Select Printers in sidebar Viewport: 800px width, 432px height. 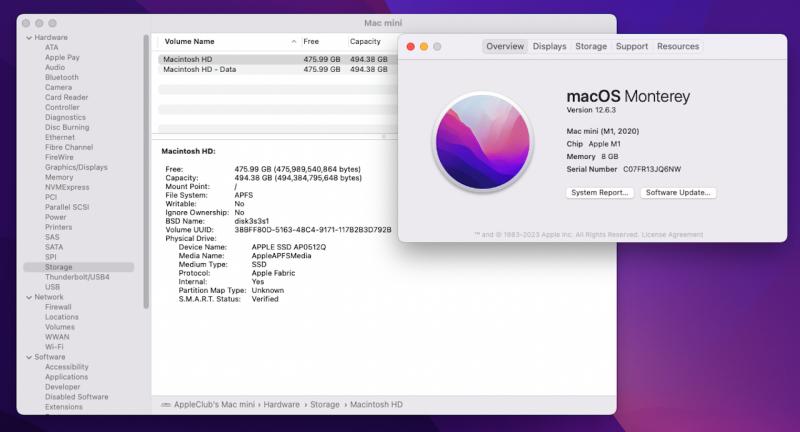pos(58,227)
